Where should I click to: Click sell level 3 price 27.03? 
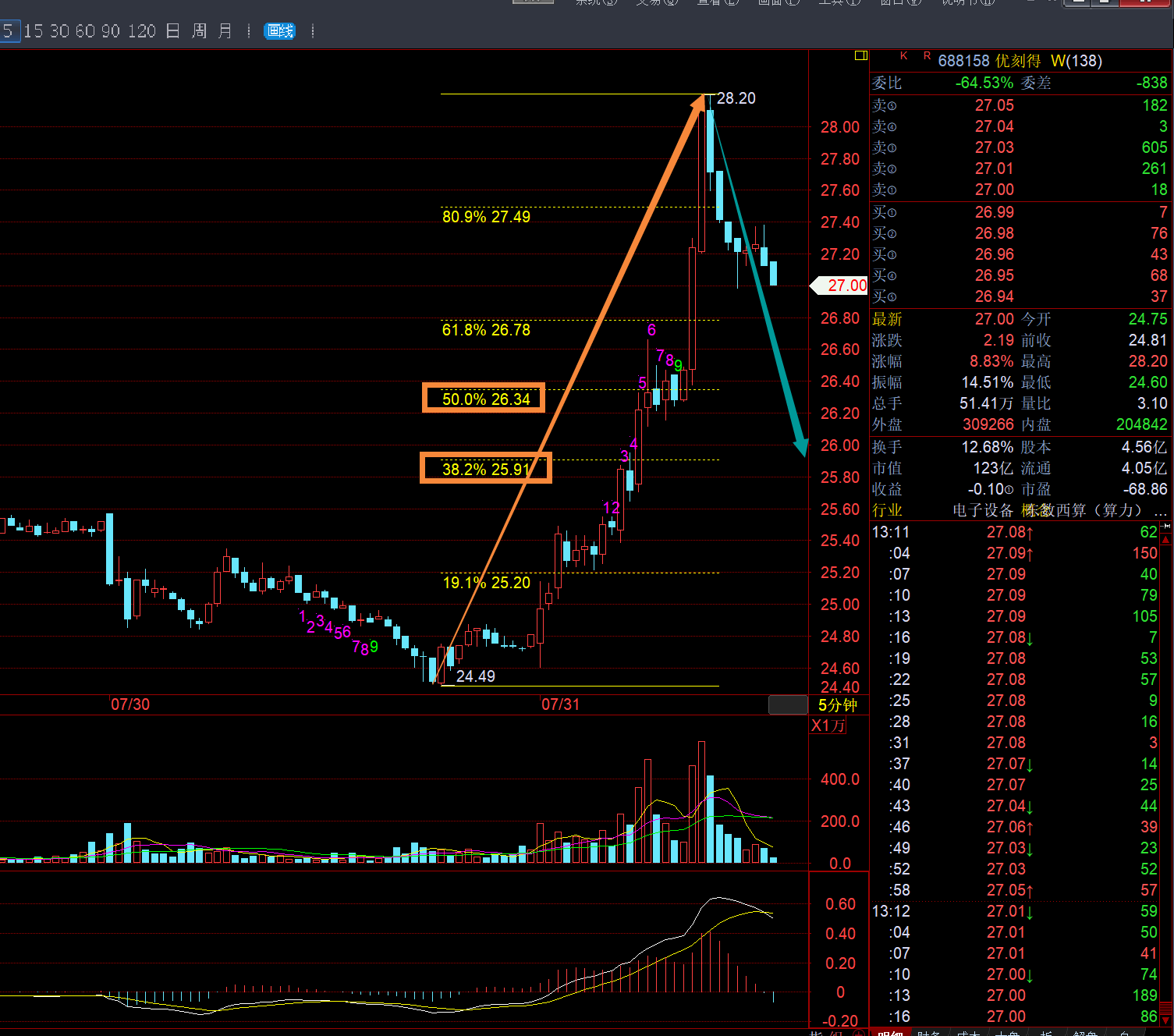tap(995, 147)
